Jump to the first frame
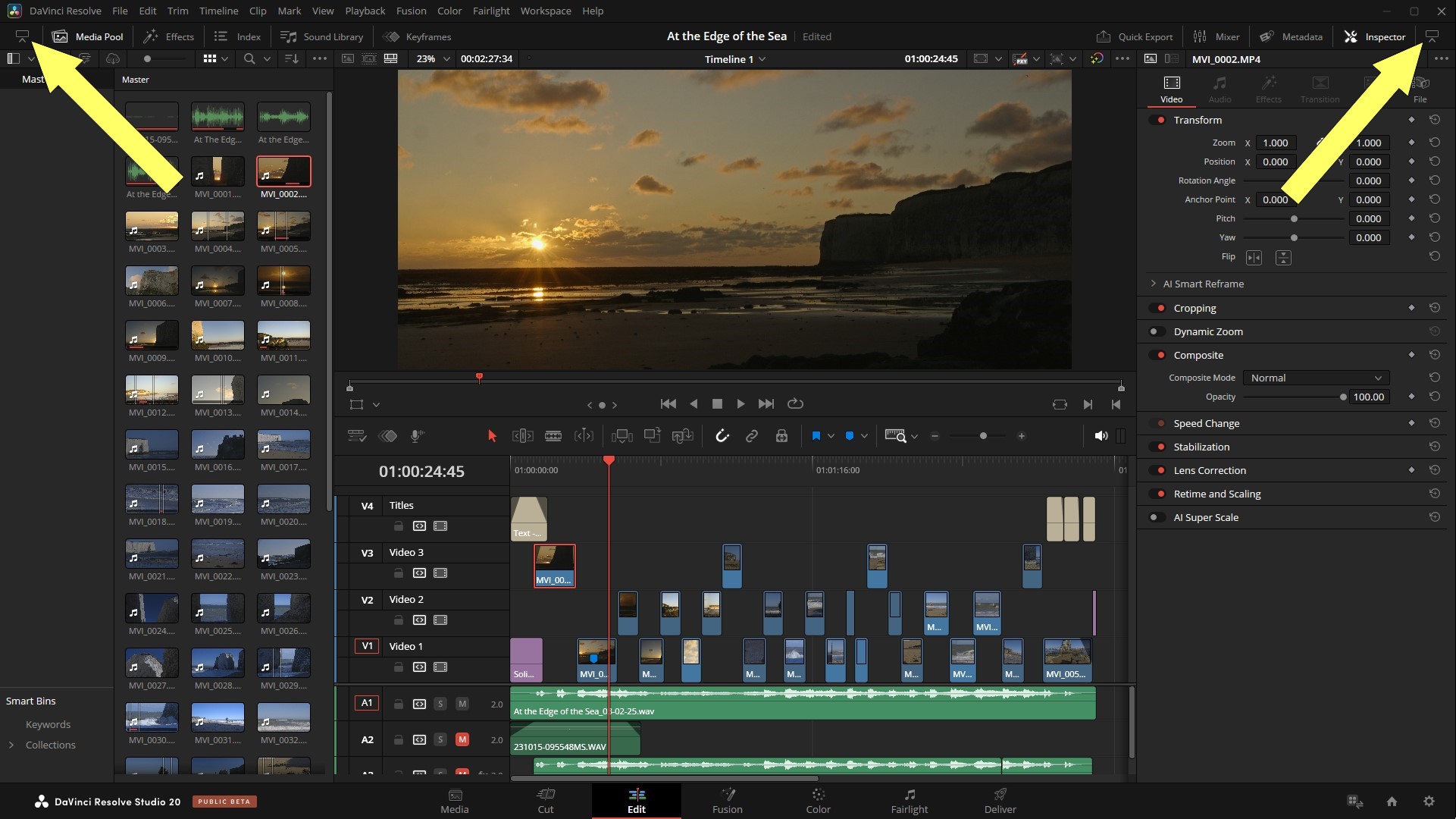 coord(669,404)
